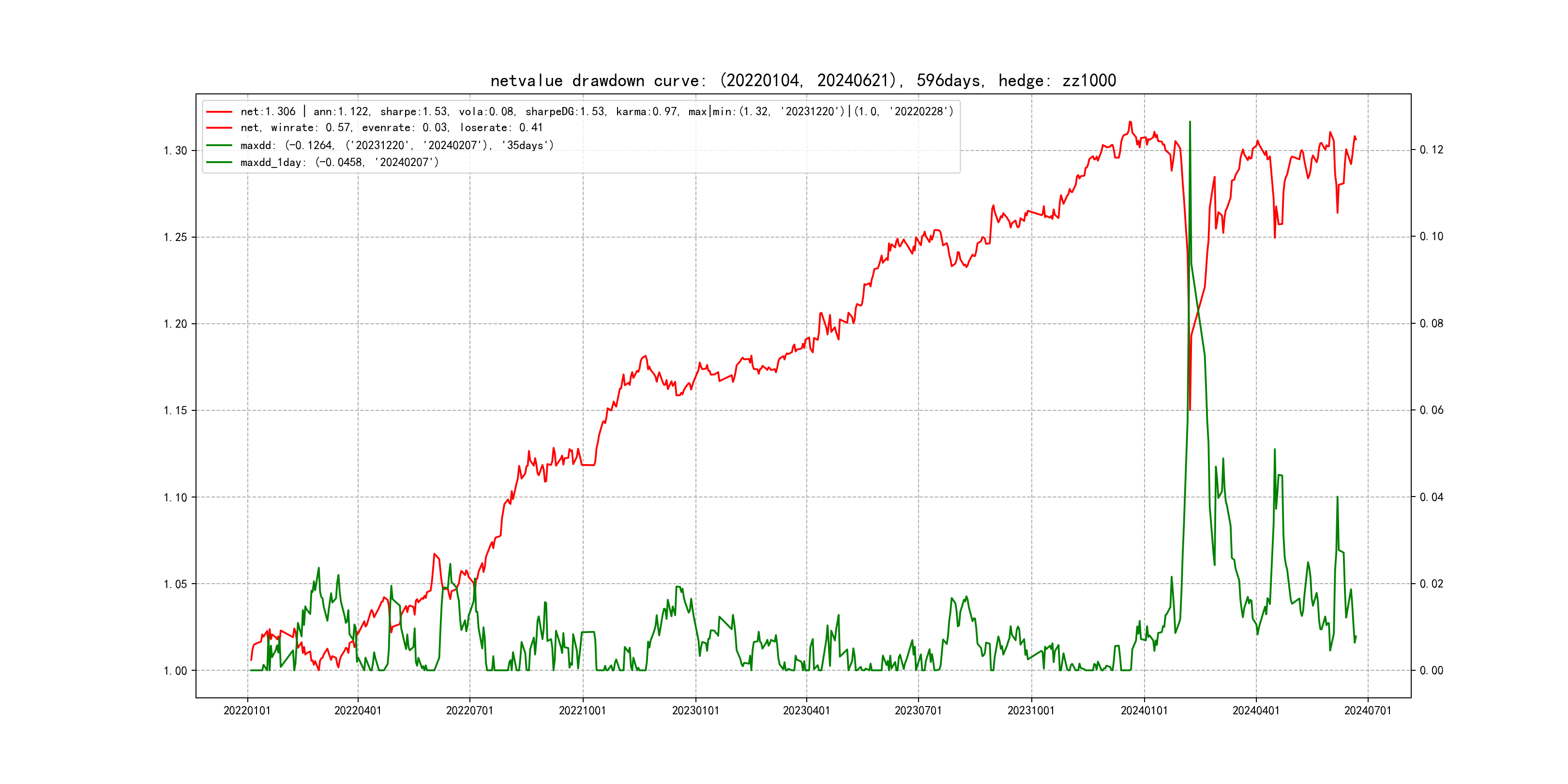This screenshot has width=1568, height=784.
Task: Click the 1.00 left axis label
Action: [175, 671]
